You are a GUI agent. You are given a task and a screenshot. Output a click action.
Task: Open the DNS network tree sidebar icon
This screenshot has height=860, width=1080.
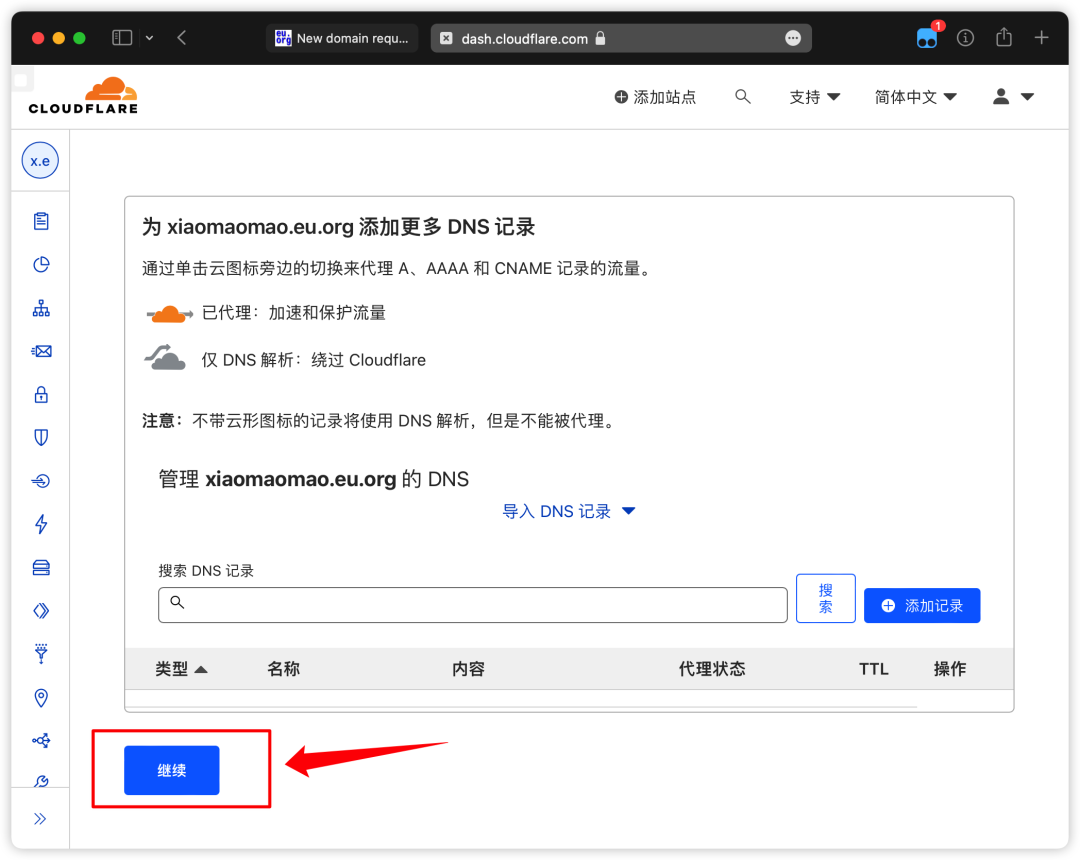click(41, 308)
